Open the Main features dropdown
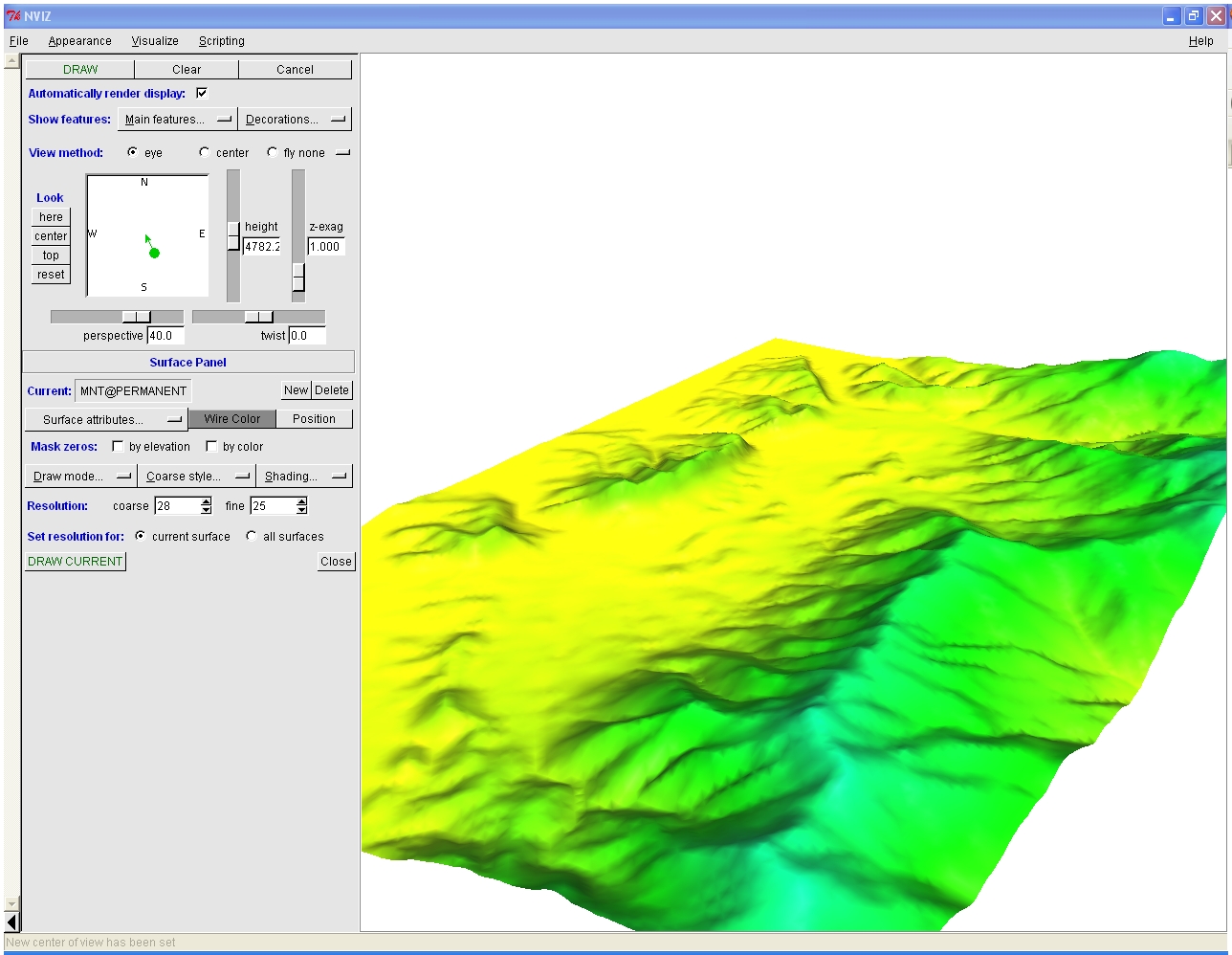This screenshot has width=1232, height=955. tap(175, 119)
